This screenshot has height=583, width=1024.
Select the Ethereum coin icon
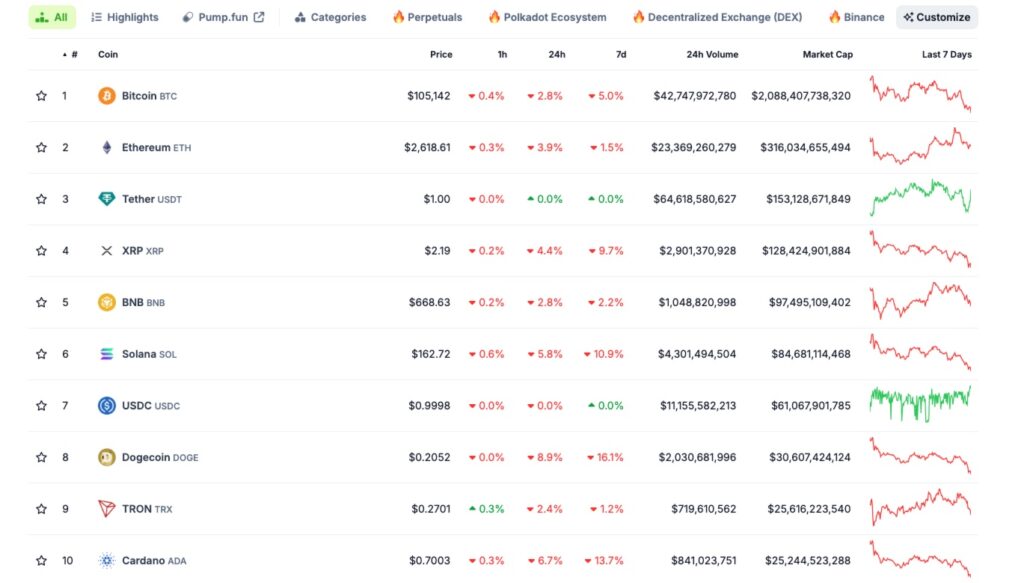[107, 147]
